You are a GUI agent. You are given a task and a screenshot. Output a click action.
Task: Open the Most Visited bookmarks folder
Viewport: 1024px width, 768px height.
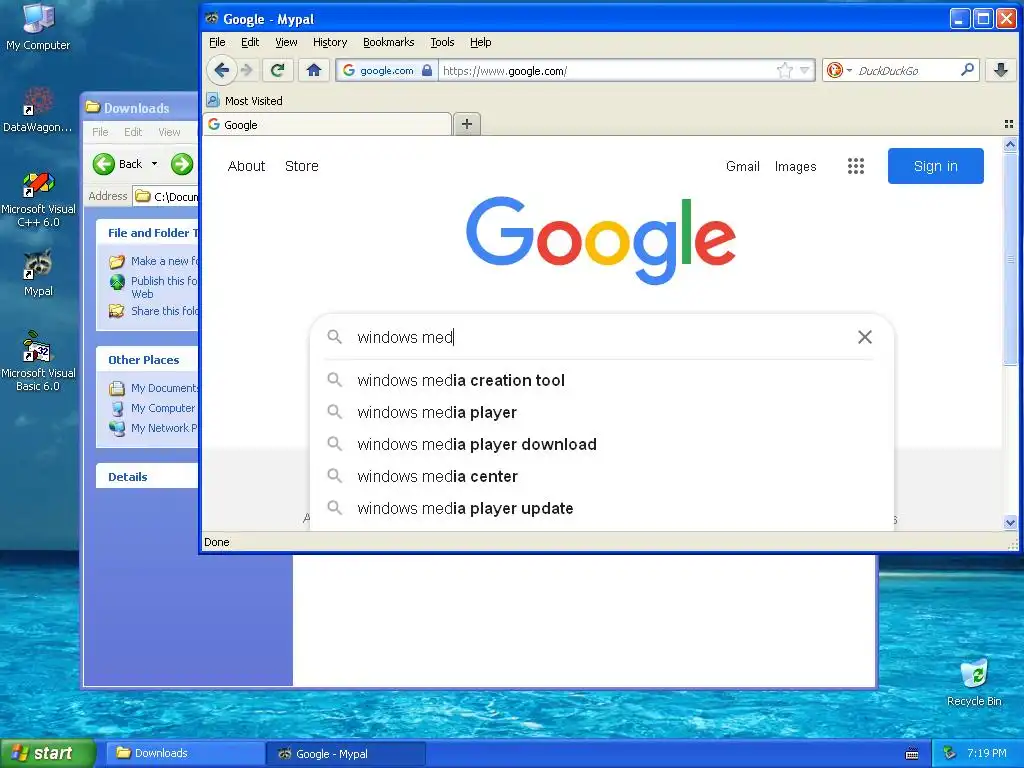pos(245,101)
